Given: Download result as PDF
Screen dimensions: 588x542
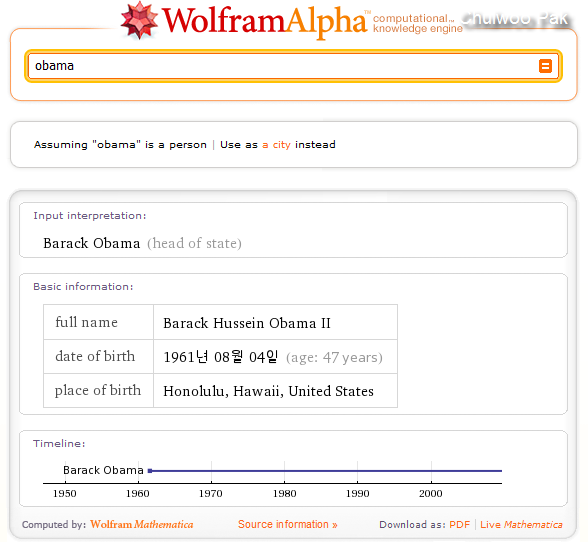Looking at the screenshot, I should (459, 524).
